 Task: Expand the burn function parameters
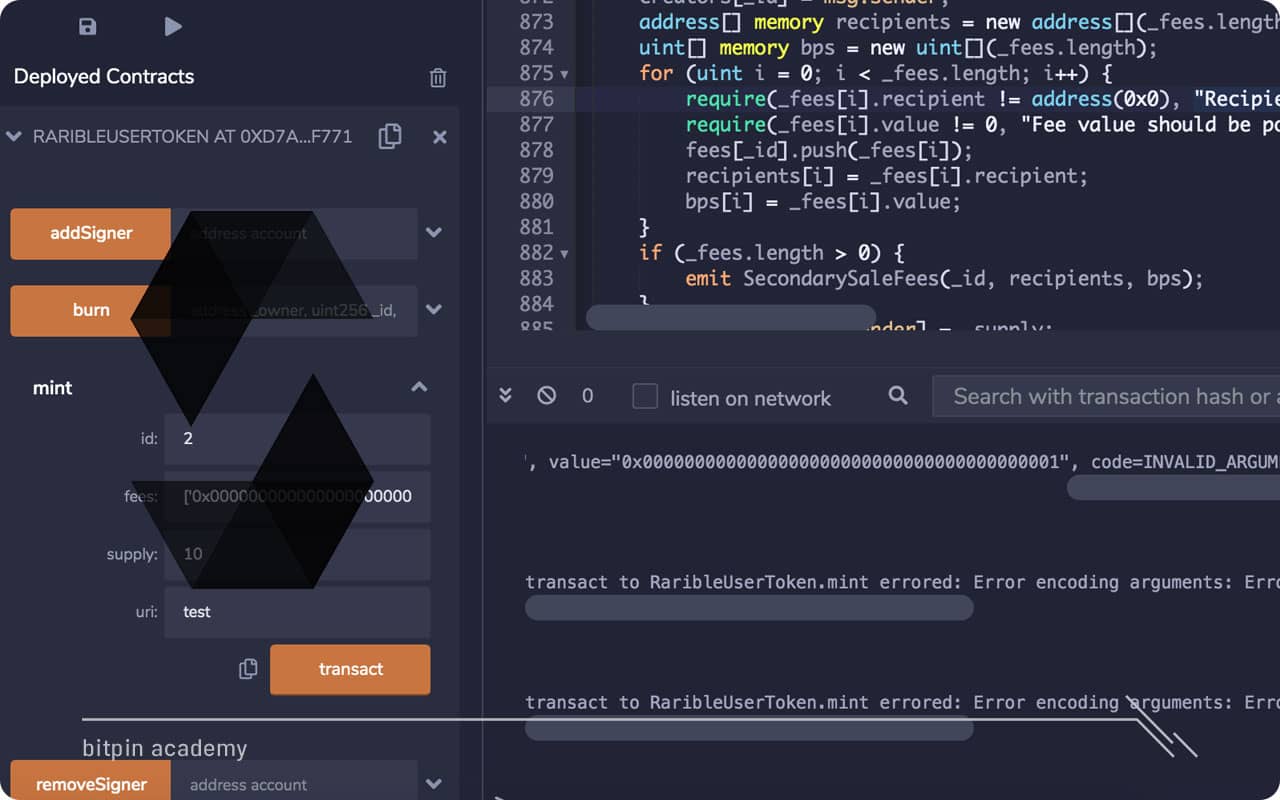434,309
